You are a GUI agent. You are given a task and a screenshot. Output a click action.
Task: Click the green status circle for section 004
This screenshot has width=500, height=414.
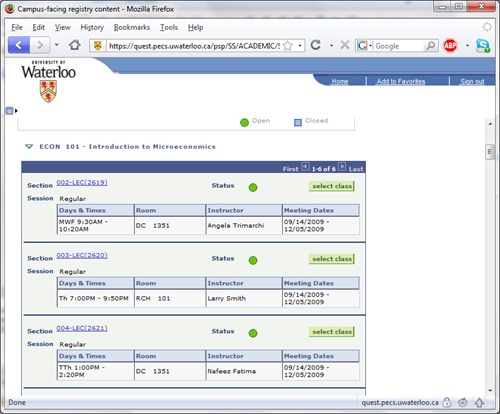[253, 333]
